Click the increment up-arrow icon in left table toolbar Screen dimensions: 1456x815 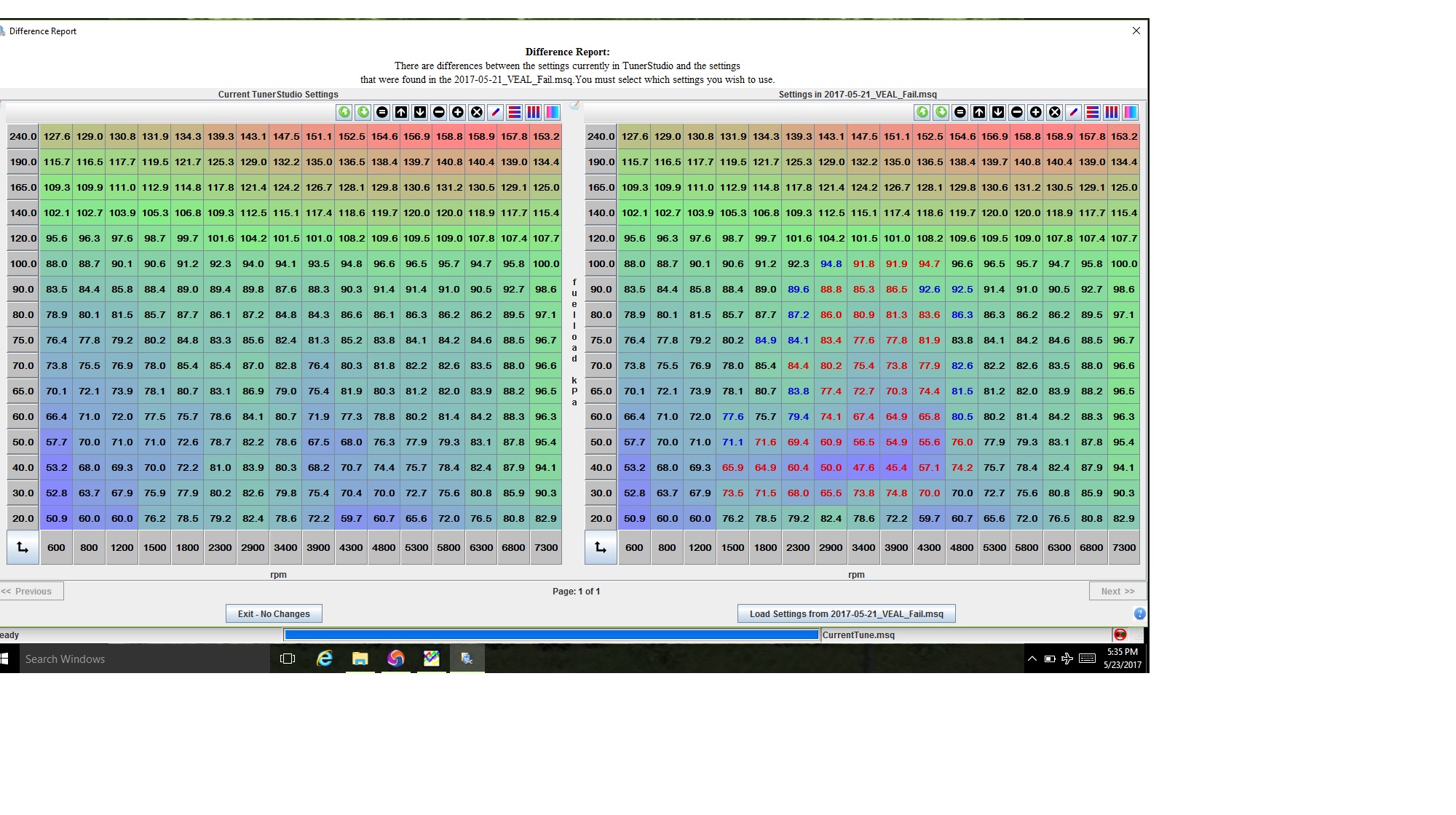click(x=401, y=112)
